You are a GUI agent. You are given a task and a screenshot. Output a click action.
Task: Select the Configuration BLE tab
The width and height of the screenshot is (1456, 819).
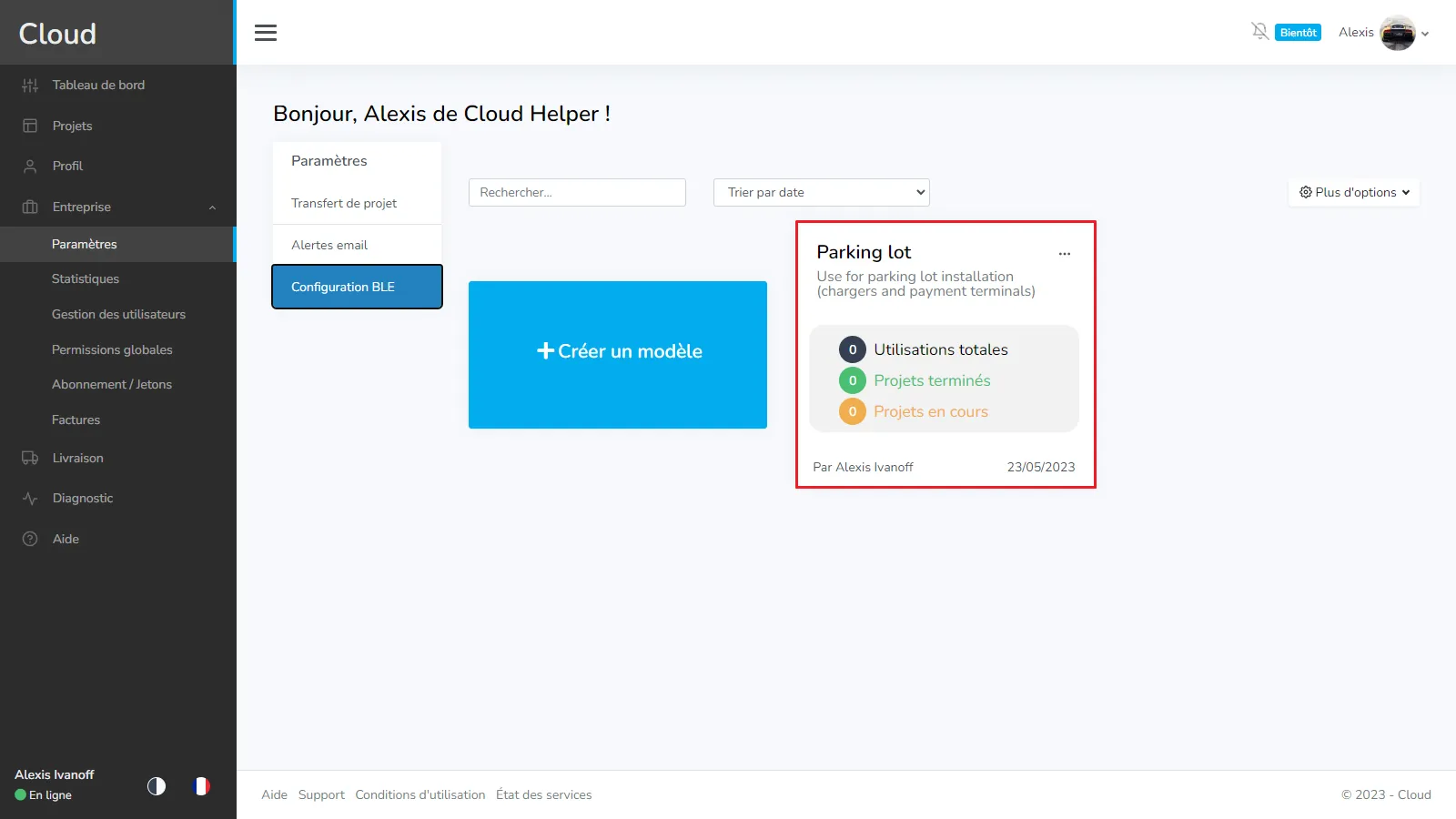(x=357, y=287)
